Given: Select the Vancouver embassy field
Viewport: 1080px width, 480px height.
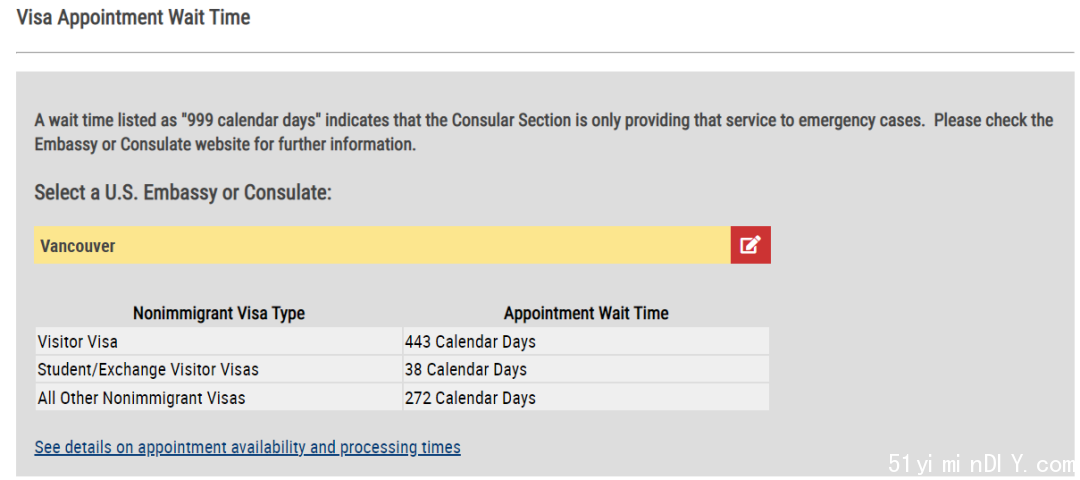Looking at the screenshot, I should click(x=382, y=245).
